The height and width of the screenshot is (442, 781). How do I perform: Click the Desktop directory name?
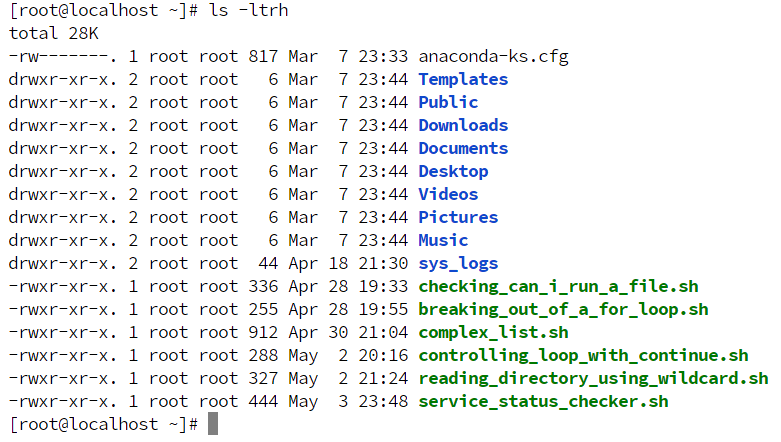[453, 171]
